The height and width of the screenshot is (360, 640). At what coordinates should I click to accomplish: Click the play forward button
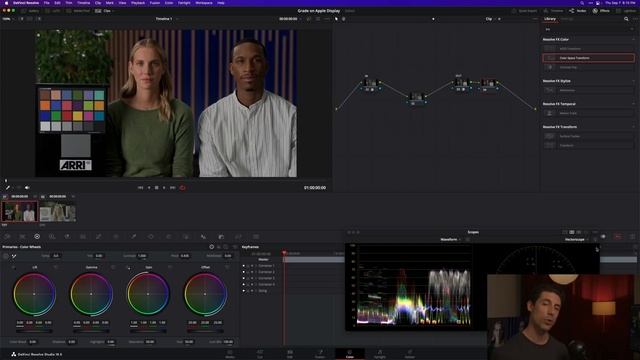[164, 188]
